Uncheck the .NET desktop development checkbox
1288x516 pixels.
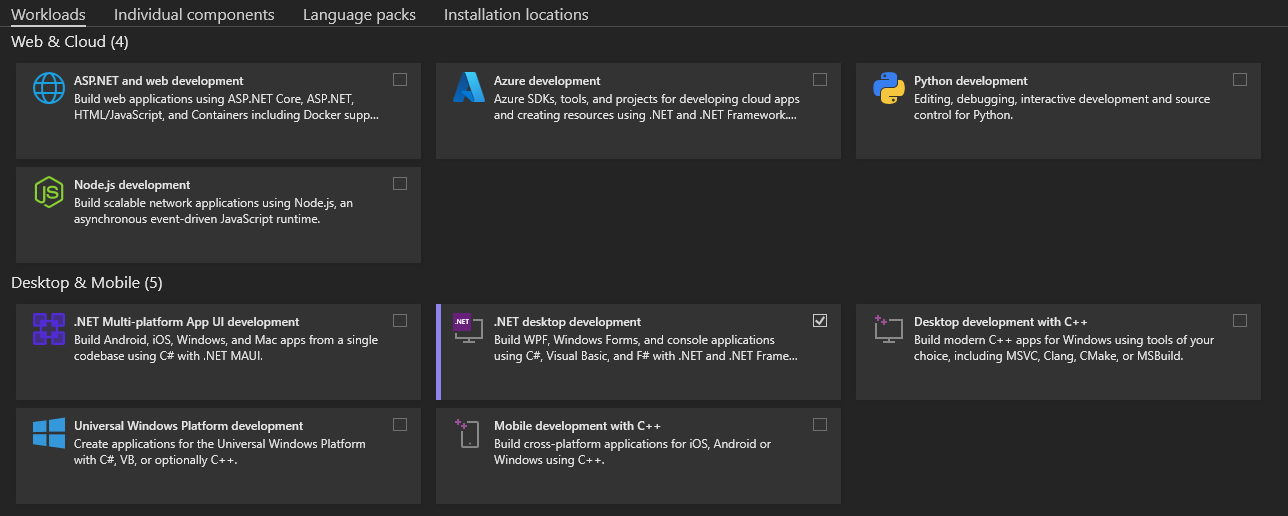[x=820, y=321]
